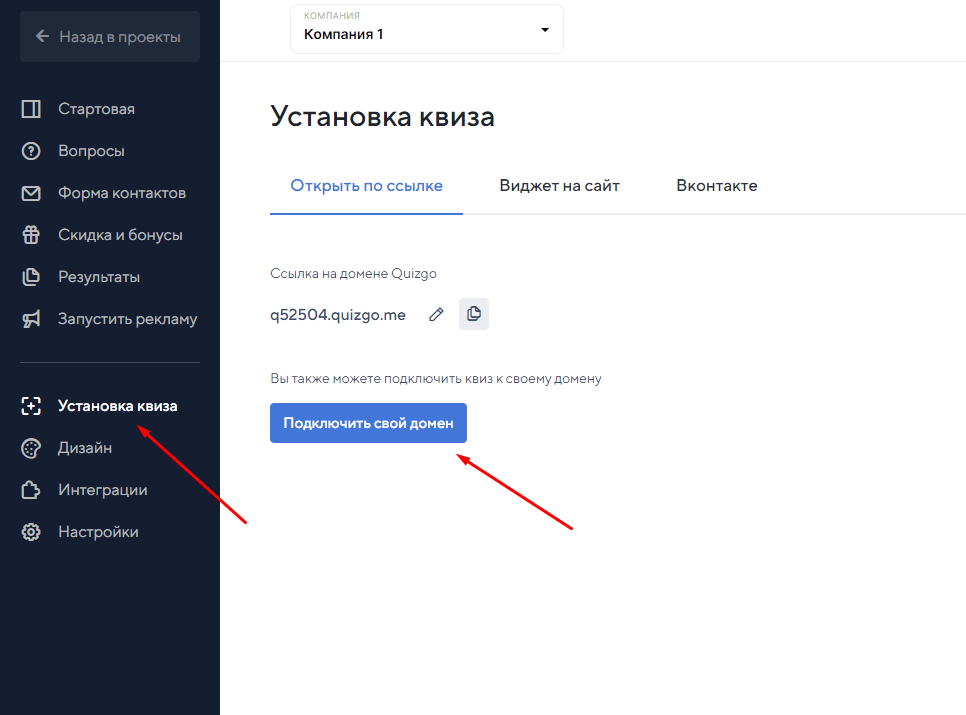Viewport: 966px width, 715px height.
Task: Switch to Открыть по ссылке tab
Action: click(367, 185)
